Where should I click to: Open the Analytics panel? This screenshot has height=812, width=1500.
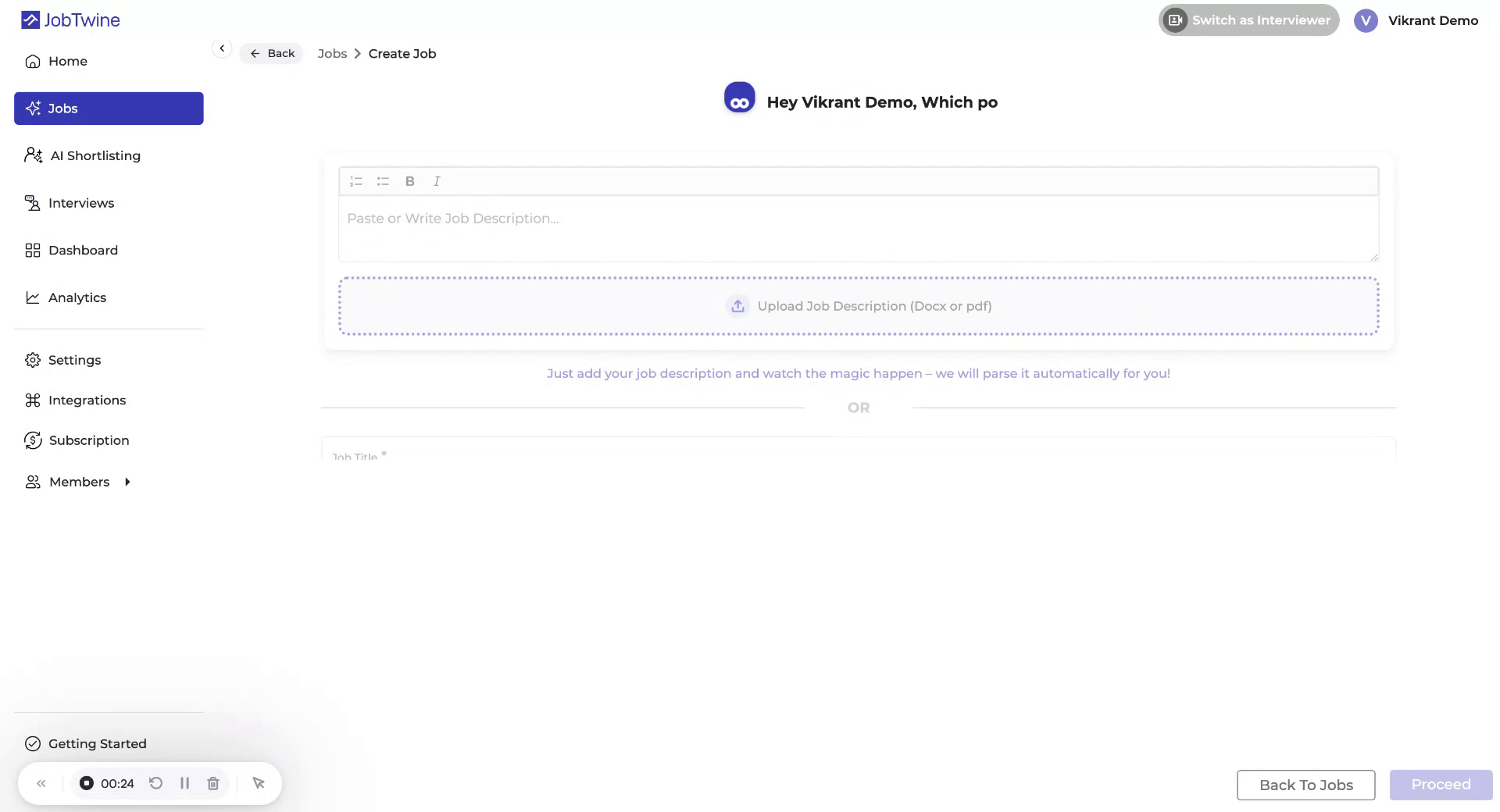click(x=78, y=297)
